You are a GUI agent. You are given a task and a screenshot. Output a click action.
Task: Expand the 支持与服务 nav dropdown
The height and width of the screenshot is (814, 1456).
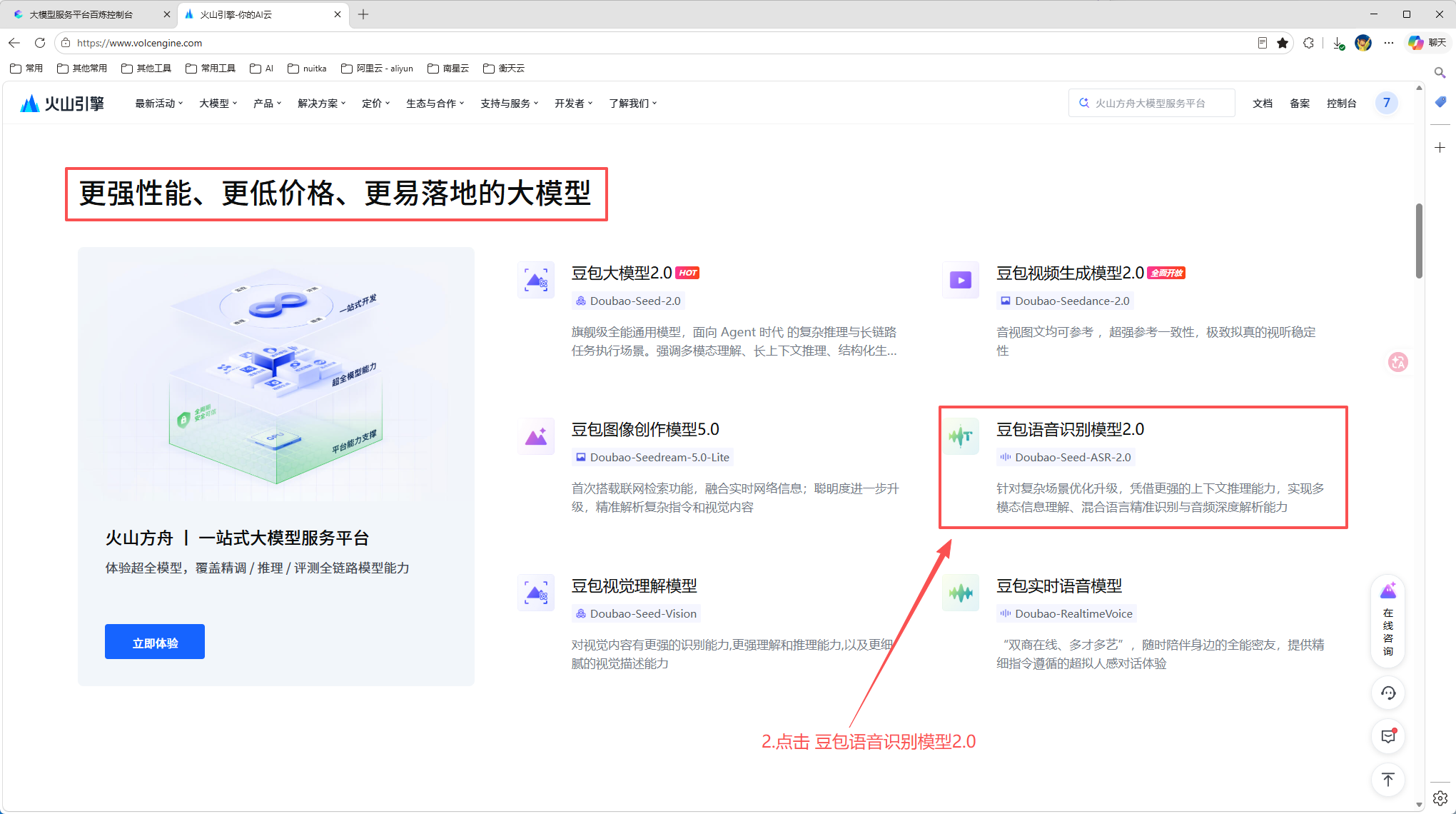(510, 104)
